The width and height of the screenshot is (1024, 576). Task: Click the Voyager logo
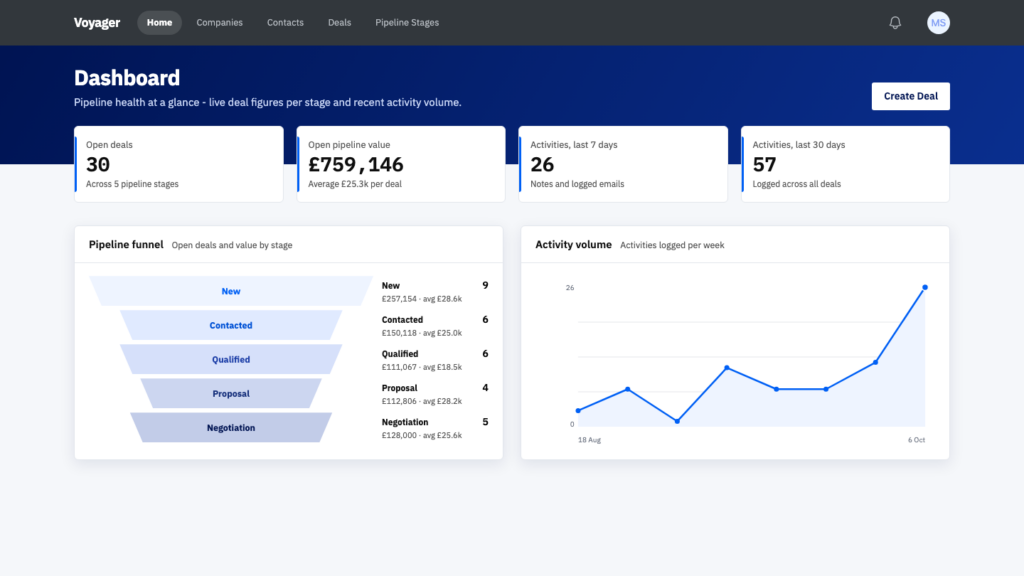97,23
